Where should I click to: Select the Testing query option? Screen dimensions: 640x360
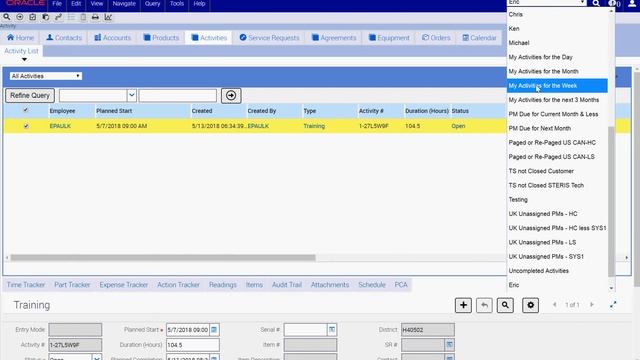(x=518, y=200)
